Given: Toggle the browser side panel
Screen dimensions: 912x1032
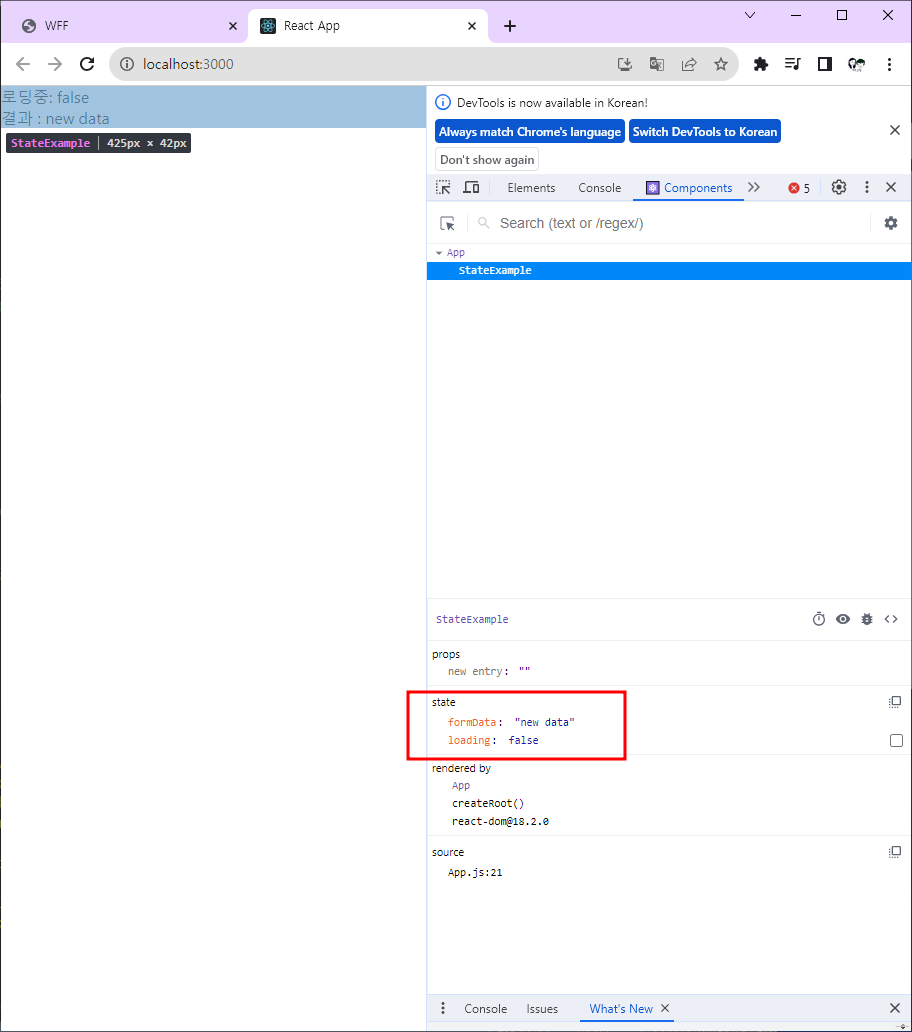Looking at the screenshot, I should pyautogui.click(x=825, y=64).
